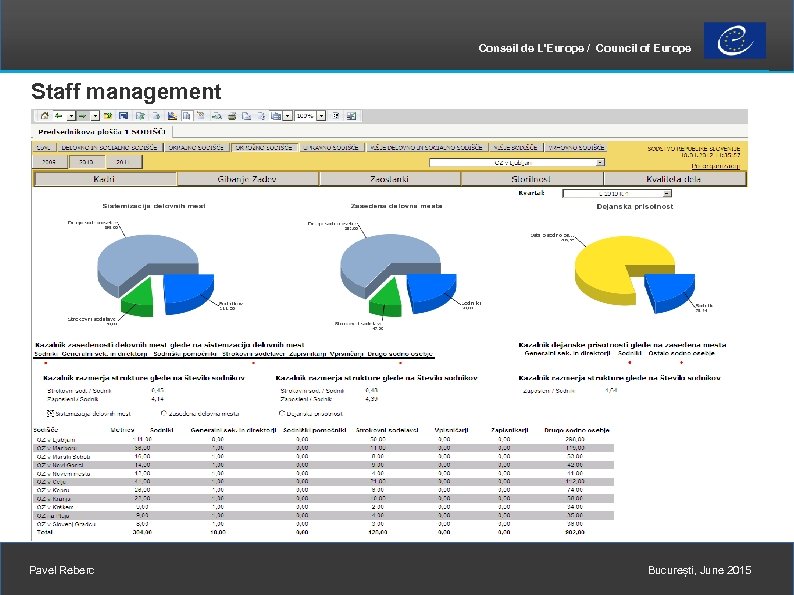
Task: Click the green forward arrow toolbar icon
Action: point(83,116)
